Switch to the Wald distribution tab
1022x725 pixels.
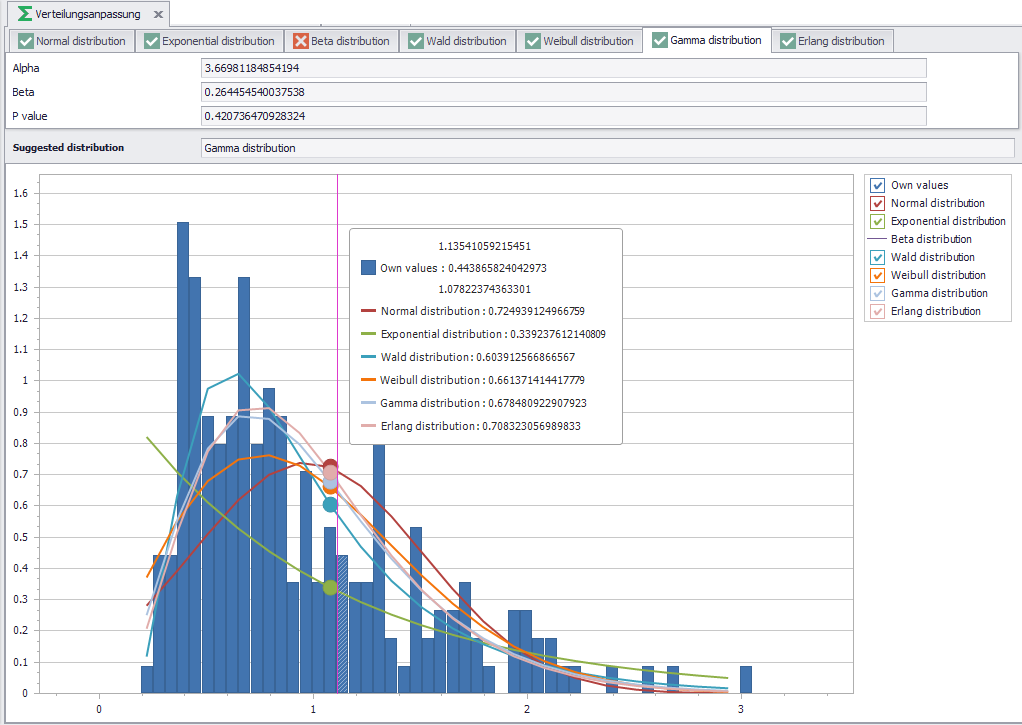coord(457,41)
